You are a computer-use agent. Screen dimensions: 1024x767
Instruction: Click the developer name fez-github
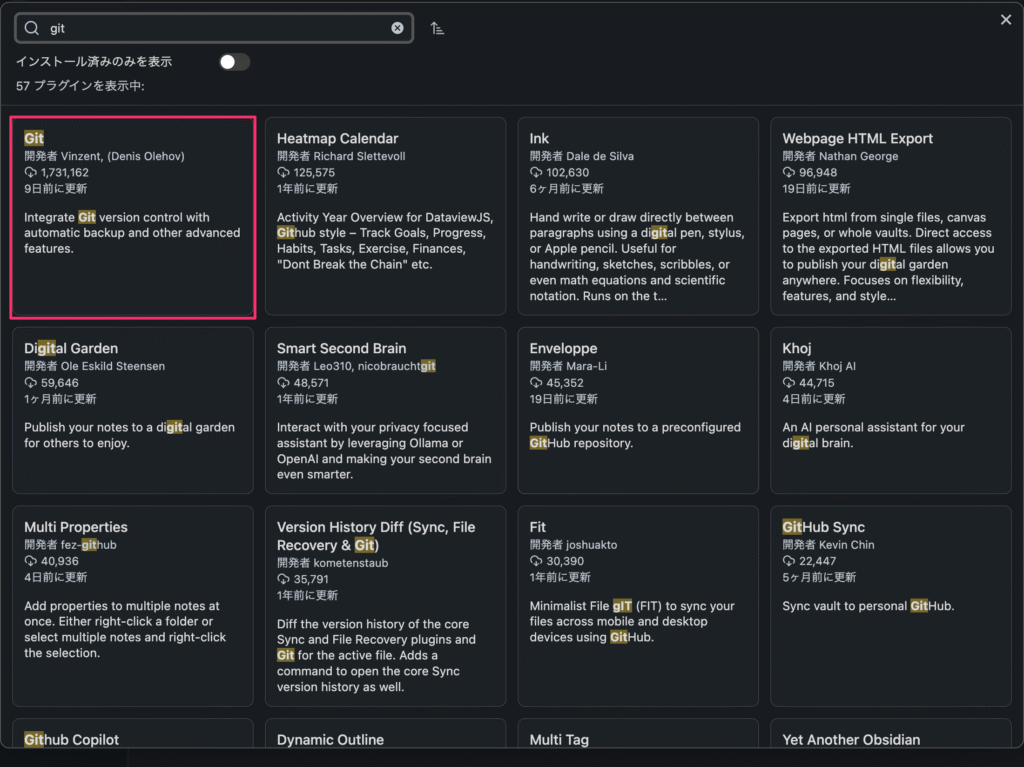[x=89, y=545]
